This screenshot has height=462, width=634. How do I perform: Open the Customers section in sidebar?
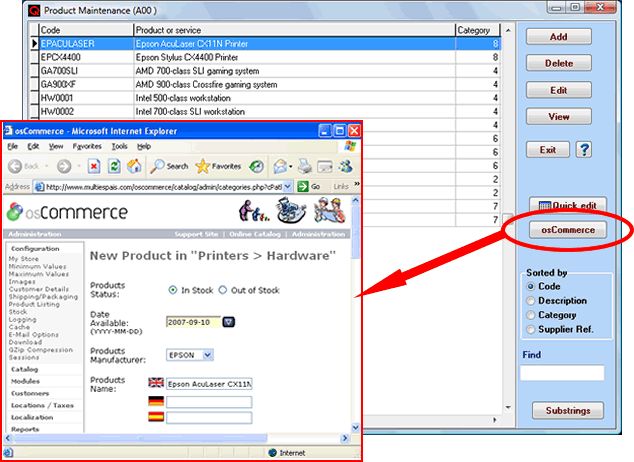point(30,393)
